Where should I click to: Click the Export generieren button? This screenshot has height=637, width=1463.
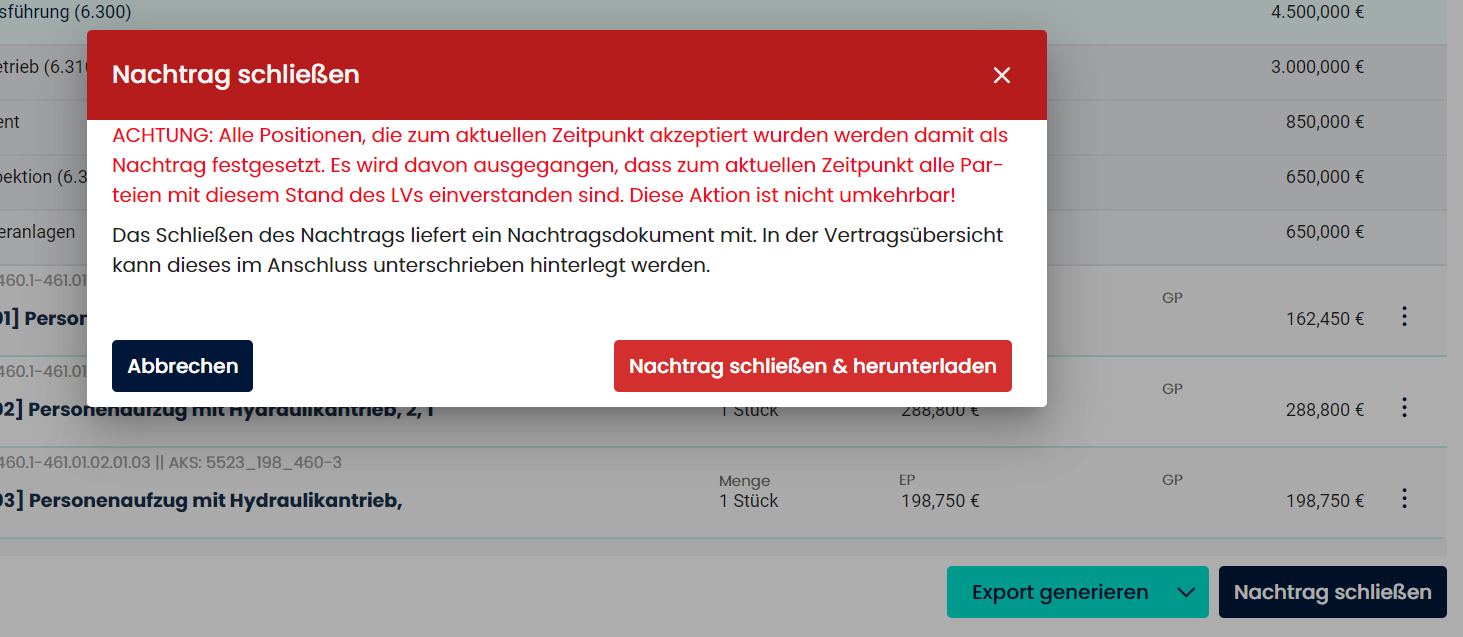coord(1059,592)
